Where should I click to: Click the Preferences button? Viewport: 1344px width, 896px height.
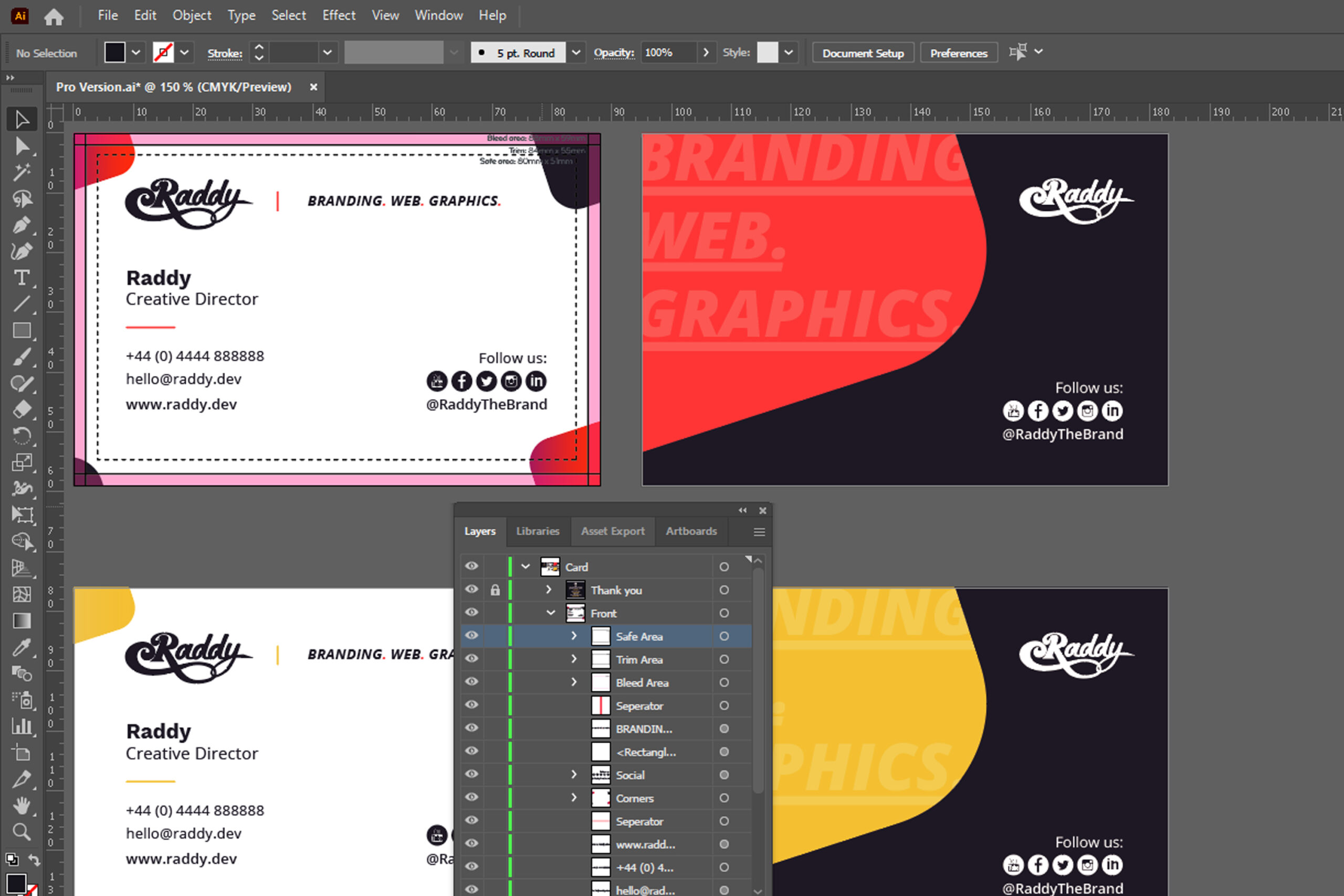958,53
